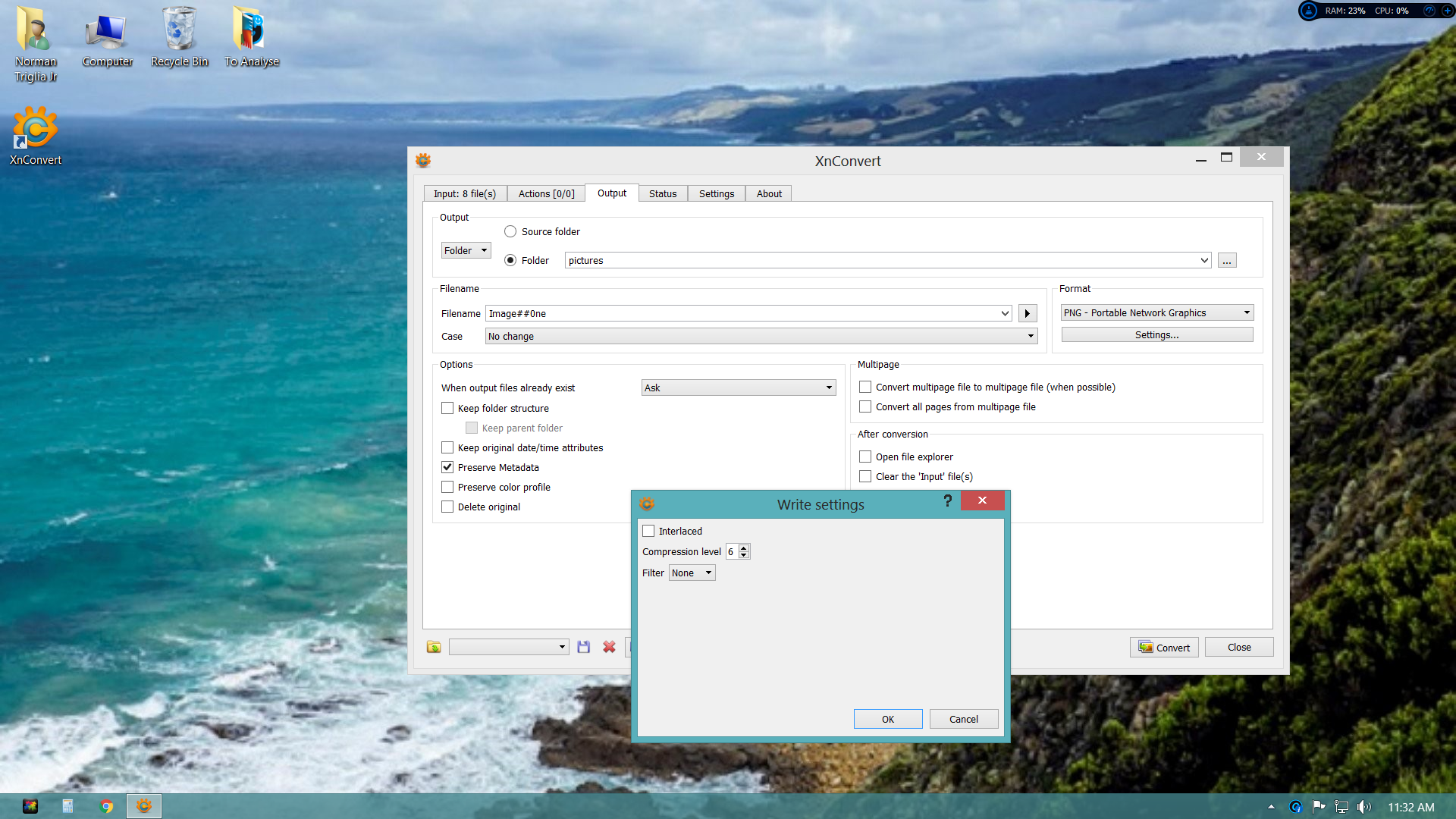Click the Chrome icon on the taskbar
Screen dimensions: 1456x819
click(106, 806)
